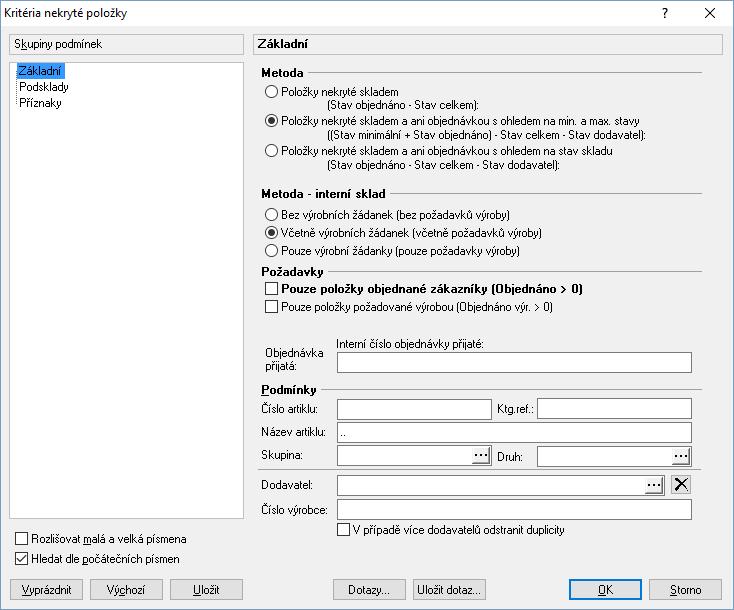Tick V případě více dodavatelů odstranit duplicity
This screenshot has height=610, width=734.
[344, 530]
